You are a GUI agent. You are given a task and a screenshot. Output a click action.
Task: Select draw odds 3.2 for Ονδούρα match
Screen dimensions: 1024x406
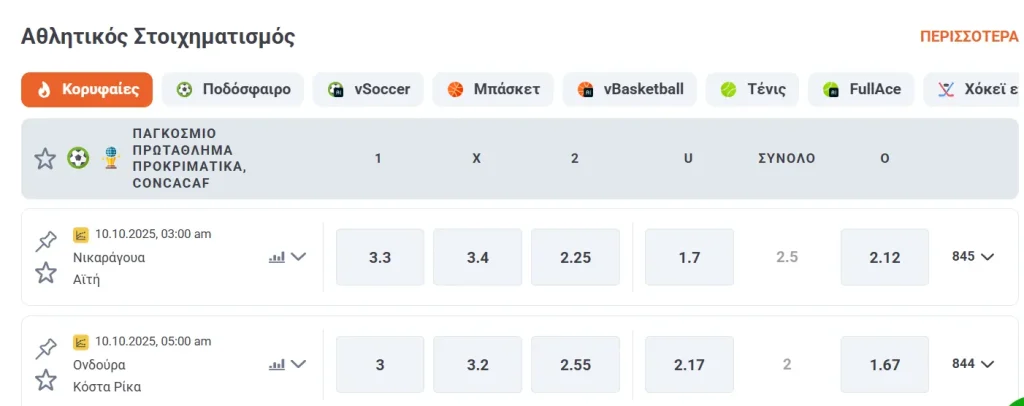[477, 364]
